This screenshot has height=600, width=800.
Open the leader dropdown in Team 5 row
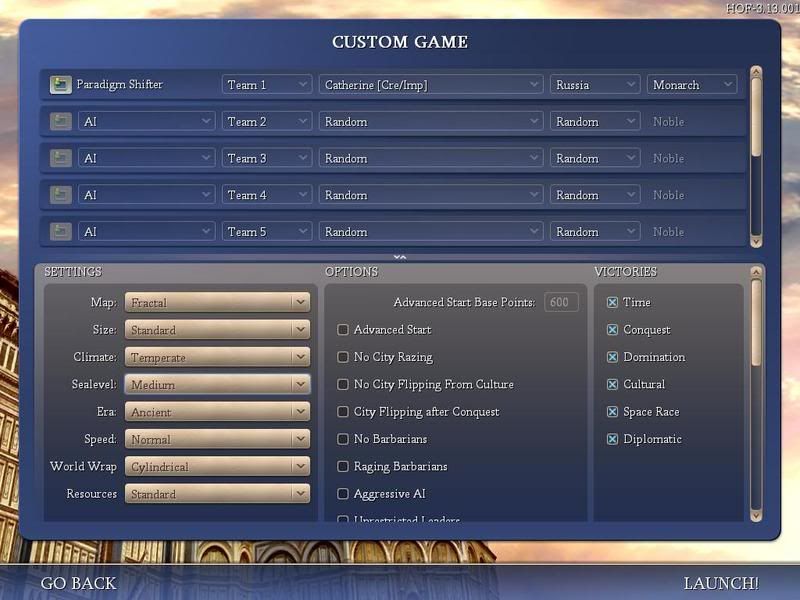(431, 232)
